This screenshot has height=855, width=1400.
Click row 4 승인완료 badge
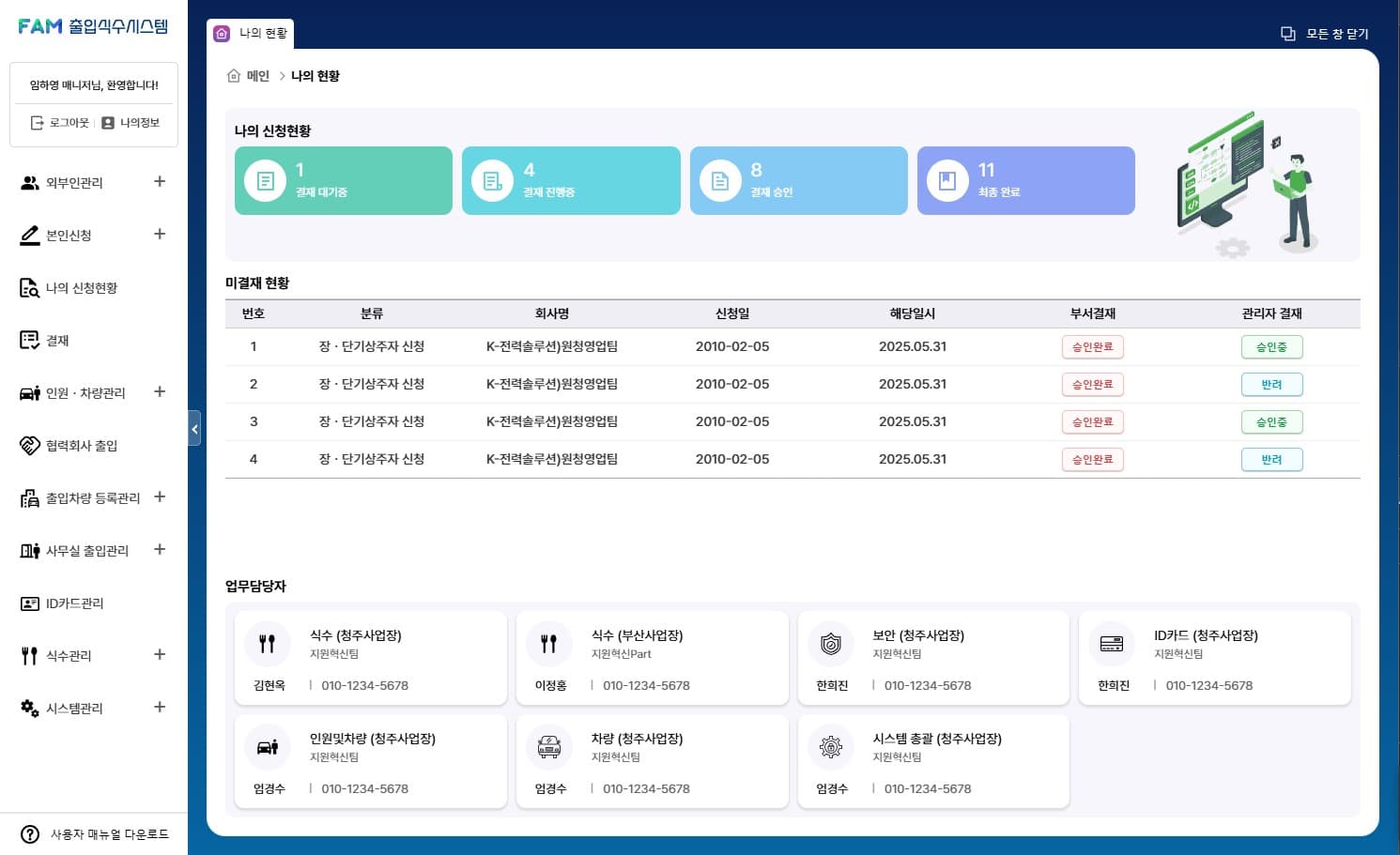(1093, 460)
